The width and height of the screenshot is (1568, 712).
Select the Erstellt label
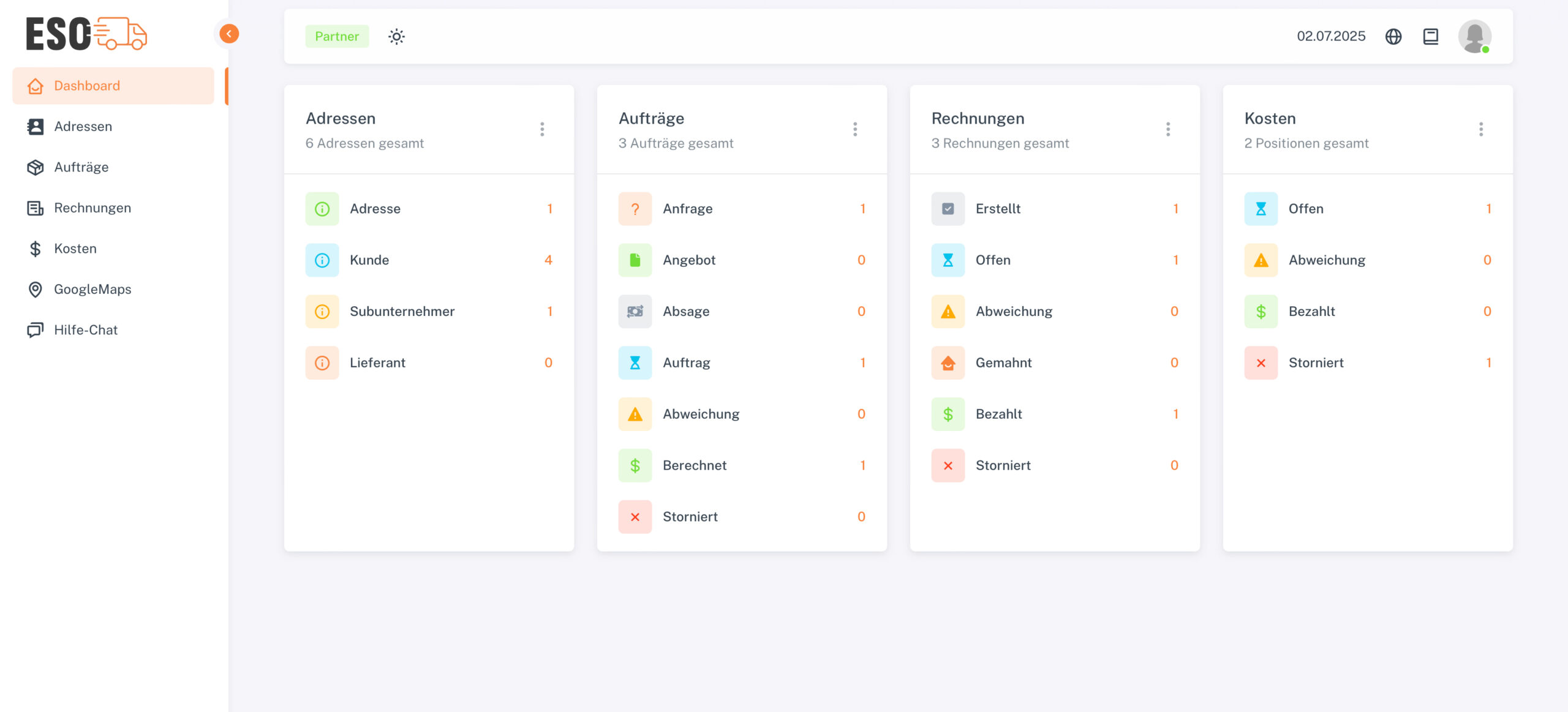(x=998, y=209)
